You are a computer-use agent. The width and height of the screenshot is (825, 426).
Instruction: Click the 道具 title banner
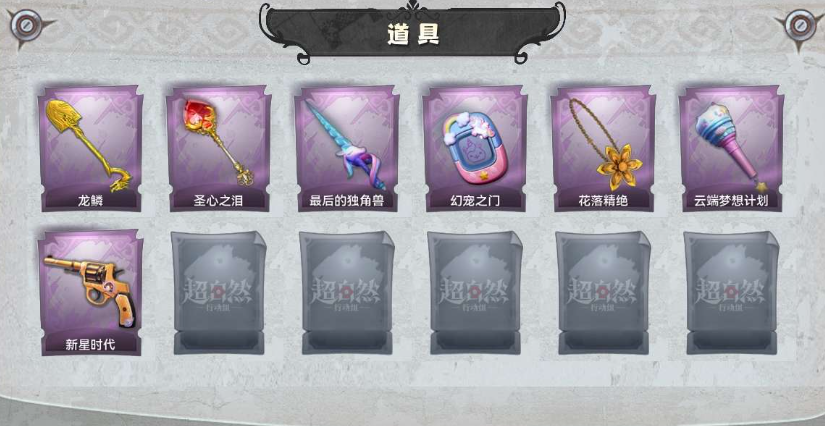point(412,33)
